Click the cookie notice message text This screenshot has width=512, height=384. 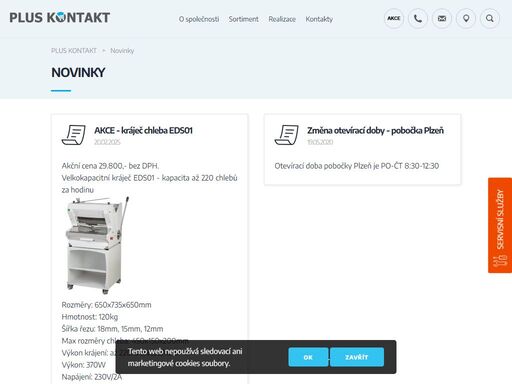tap(185, 357)
